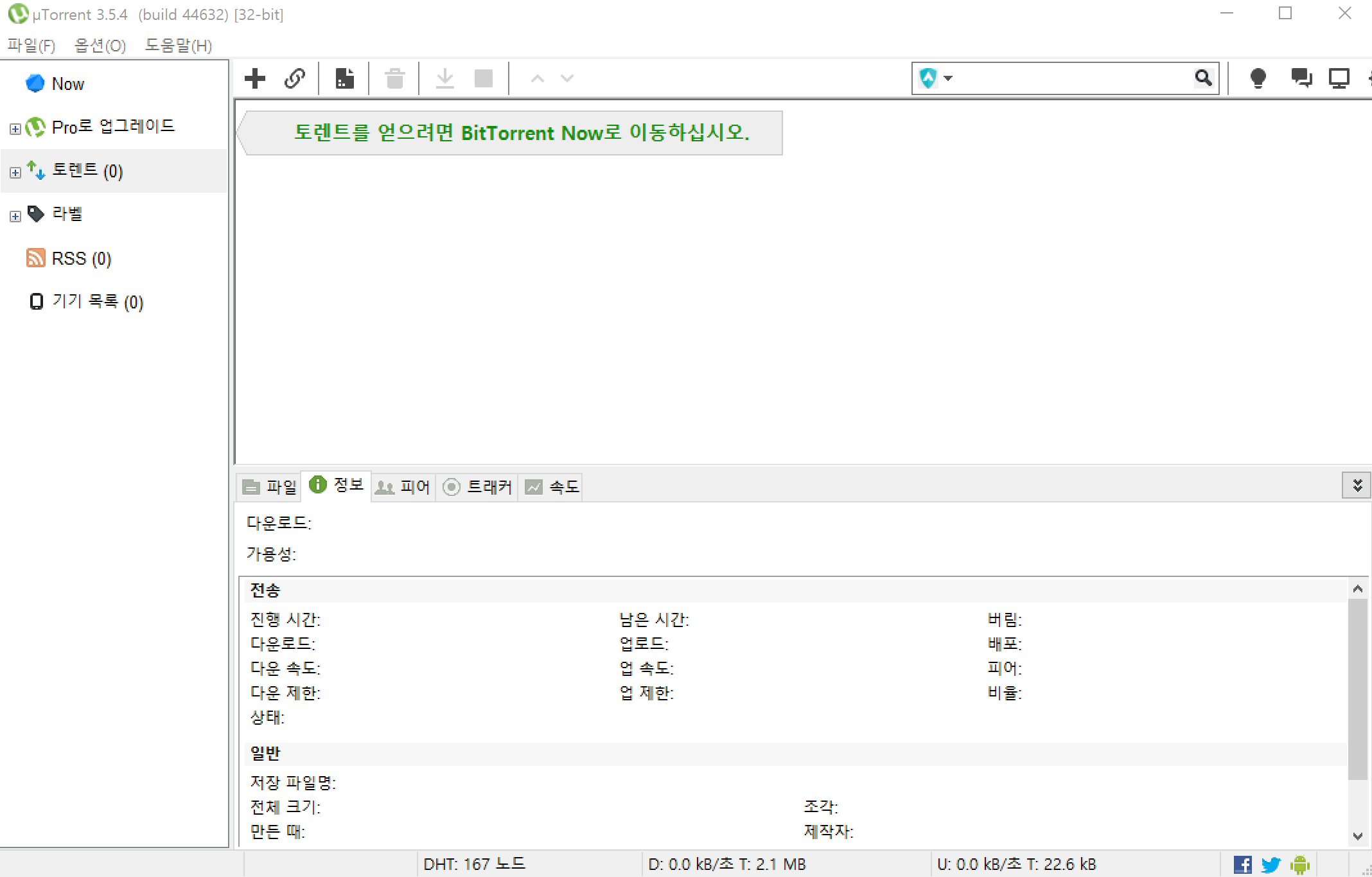This screenshot has width=1372, height=877.
Task: Expand the Pro로 업그레이드 tree node
Action: tap(15, 129)
